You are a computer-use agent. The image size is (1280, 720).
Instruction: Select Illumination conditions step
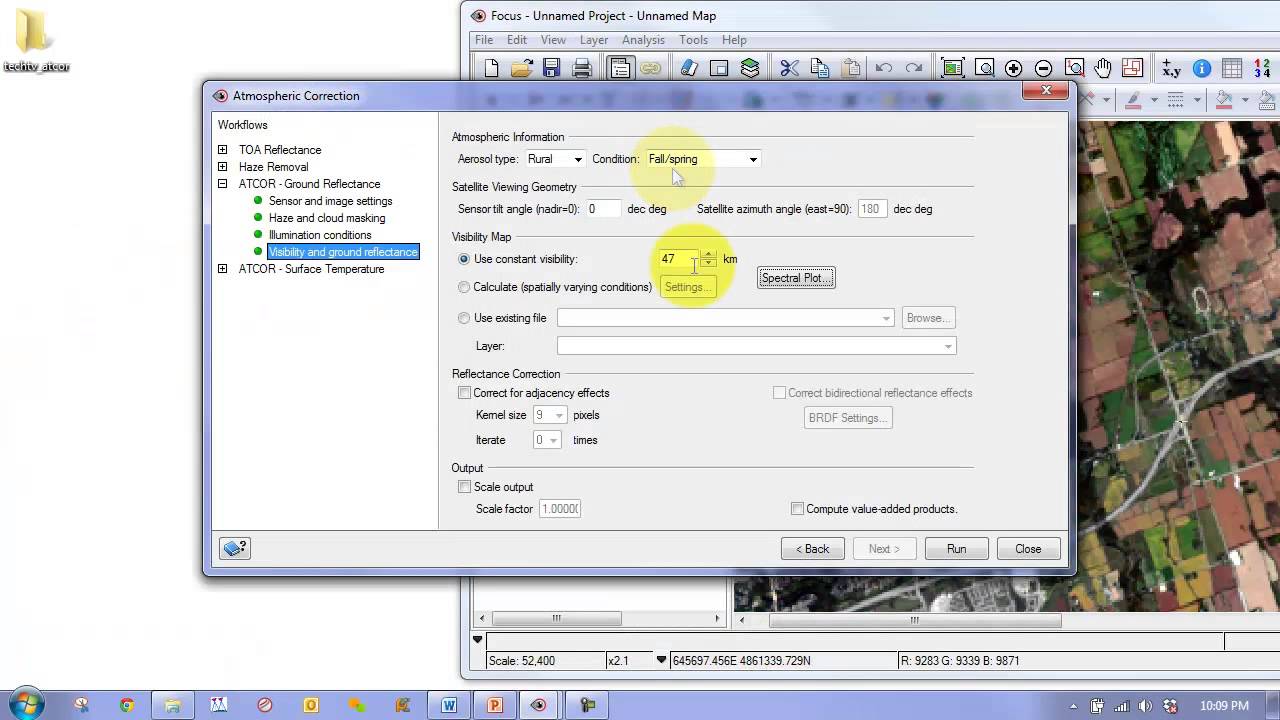[320, 235]
